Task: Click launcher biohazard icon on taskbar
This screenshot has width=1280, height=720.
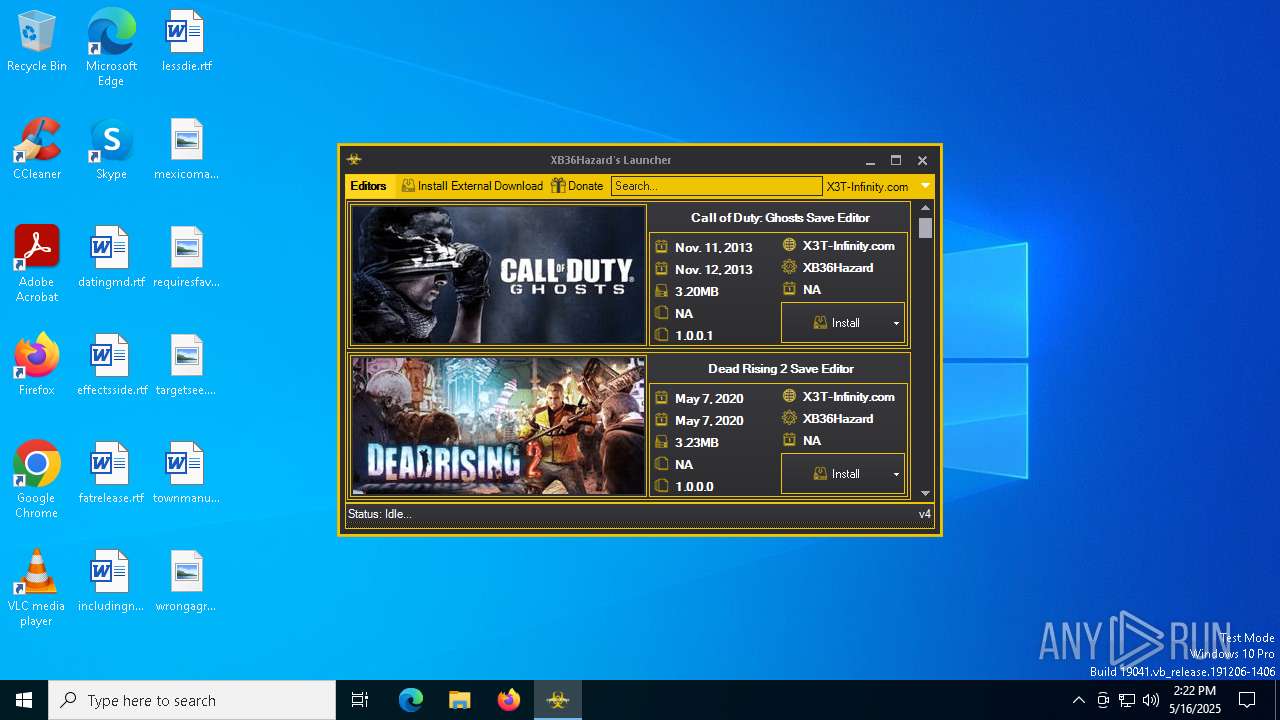Action: (558, 700)
